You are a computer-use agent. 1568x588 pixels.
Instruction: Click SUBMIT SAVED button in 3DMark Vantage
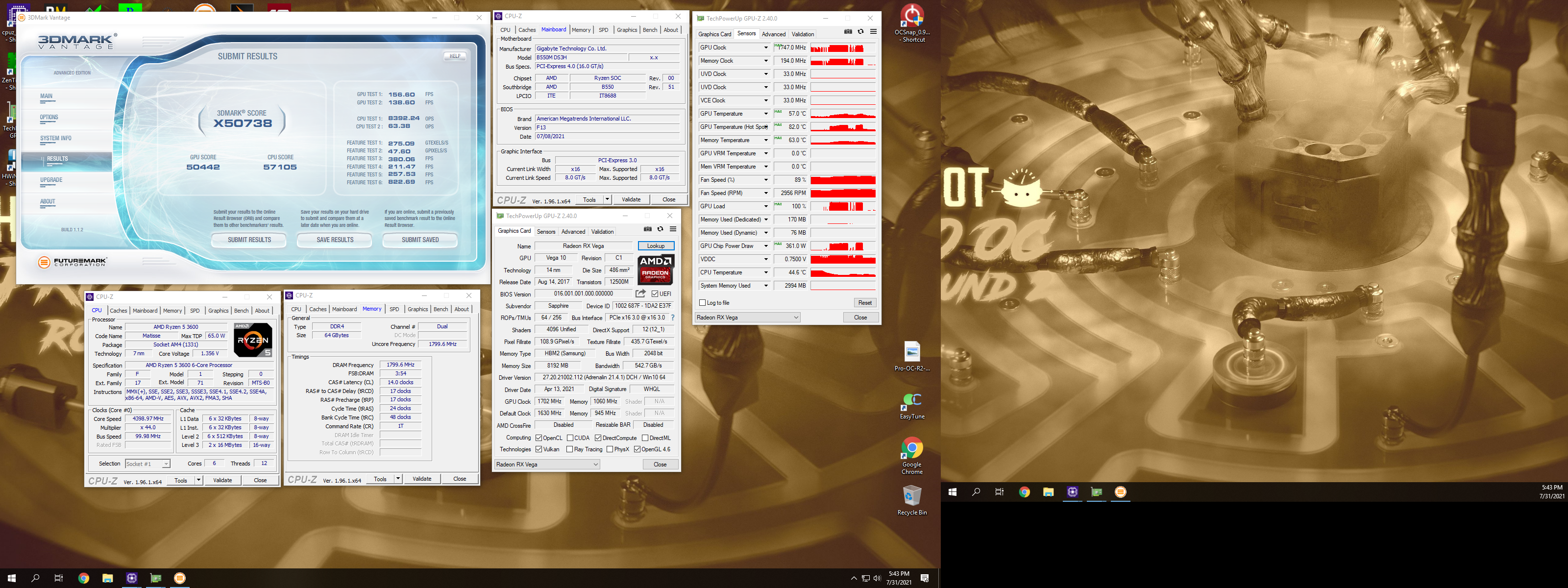(x=420, y=240)
